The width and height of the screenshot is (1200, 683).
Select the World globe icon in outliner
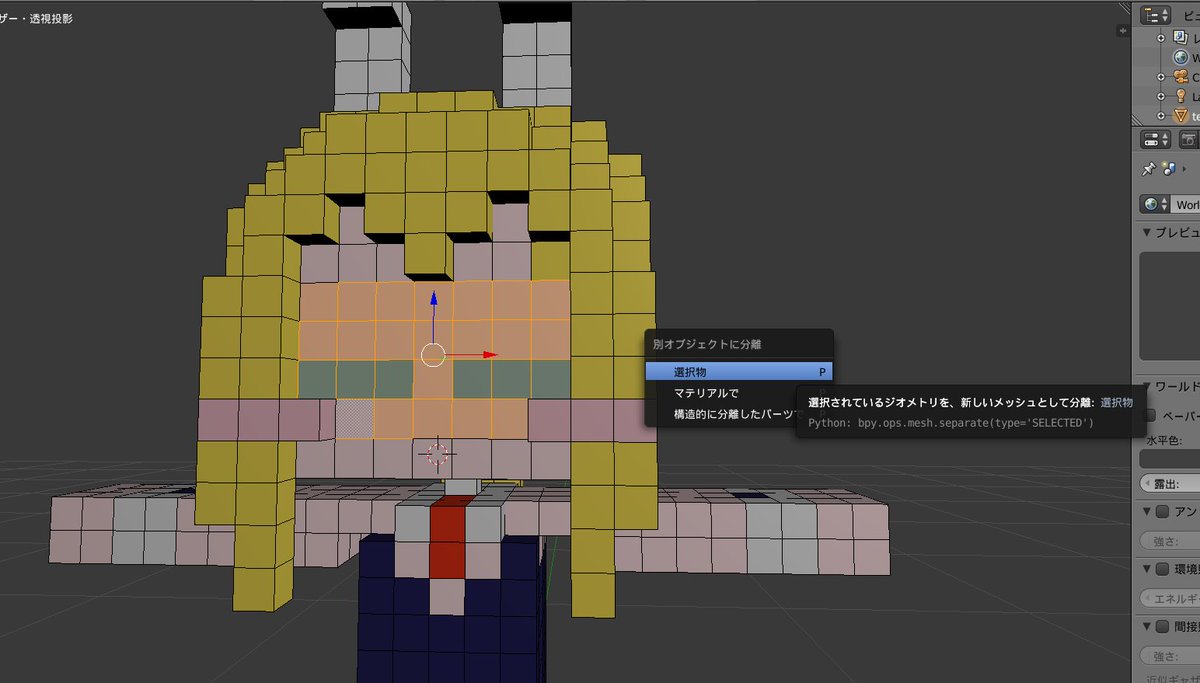click(1181, 57)
